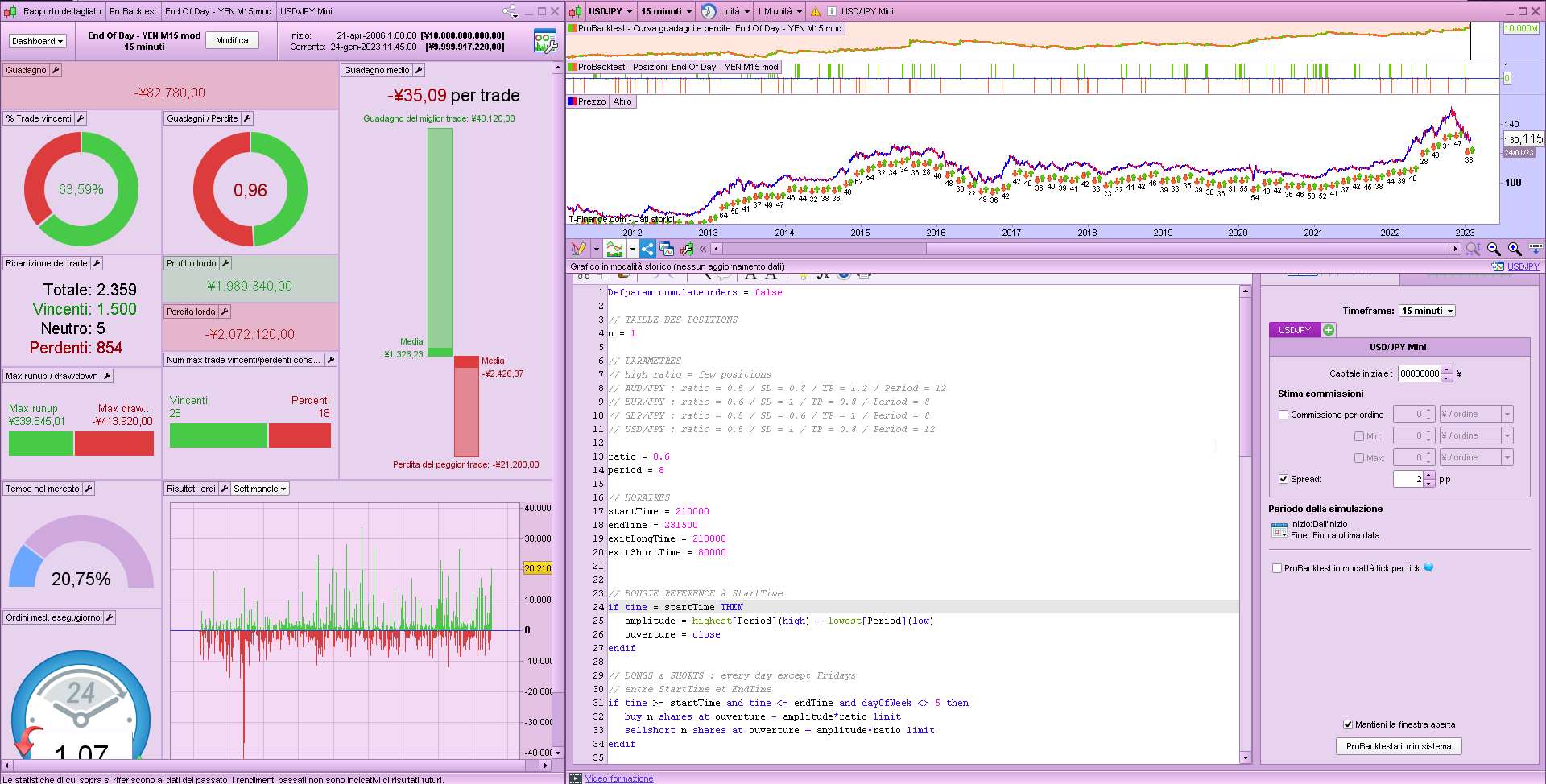Click the wrench icon next to Guadagno
The height and width of the screenshot is (784, 1546).
click(56, 70)
